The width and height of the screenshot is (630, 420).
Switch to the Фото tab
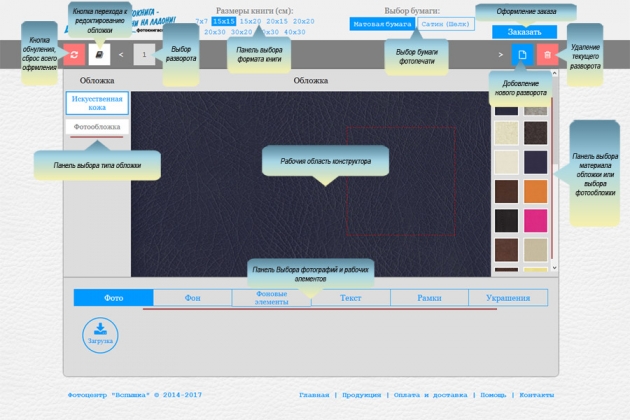[113, 298]
